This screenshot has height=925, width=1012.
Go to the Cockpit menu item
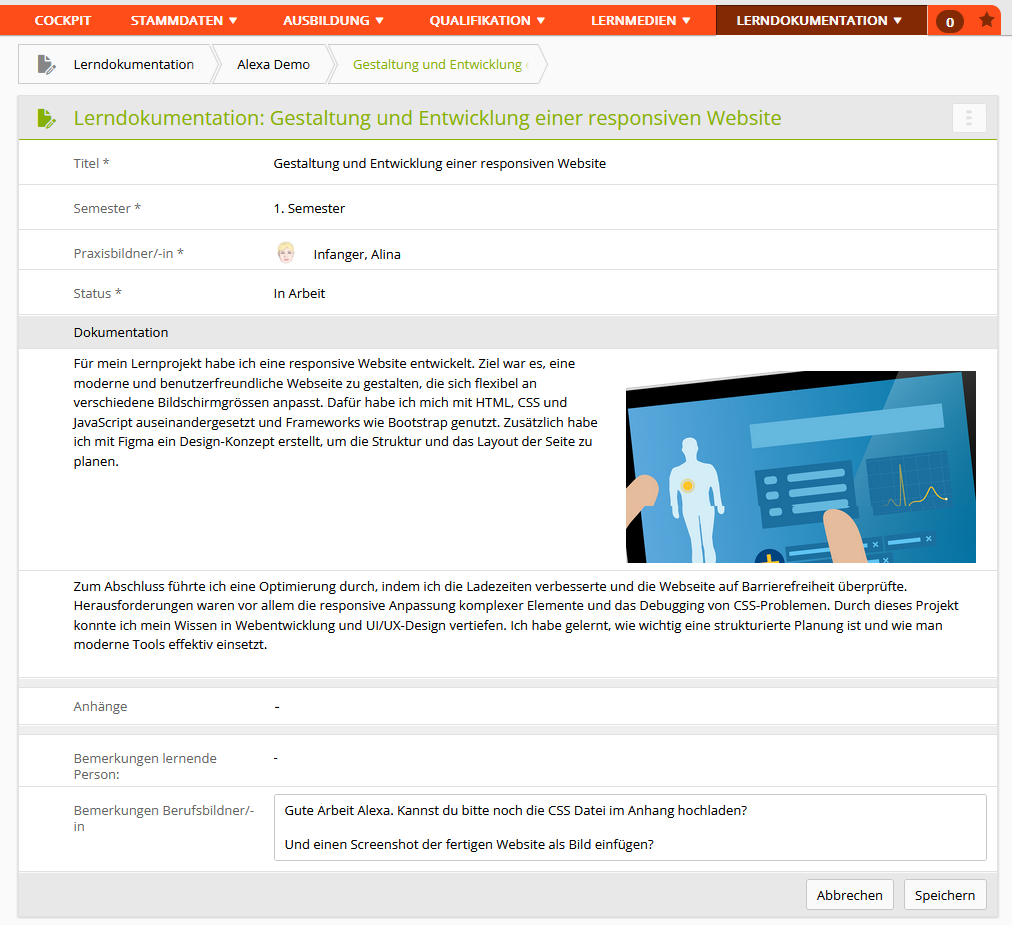click(62, 20)
